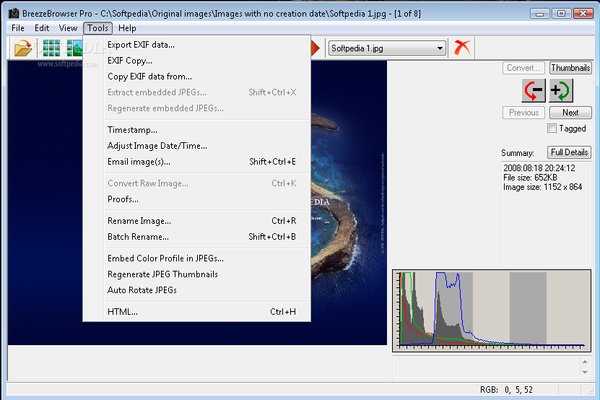600x400 pixels.
Task: Open the View menu
Action: 68,28
